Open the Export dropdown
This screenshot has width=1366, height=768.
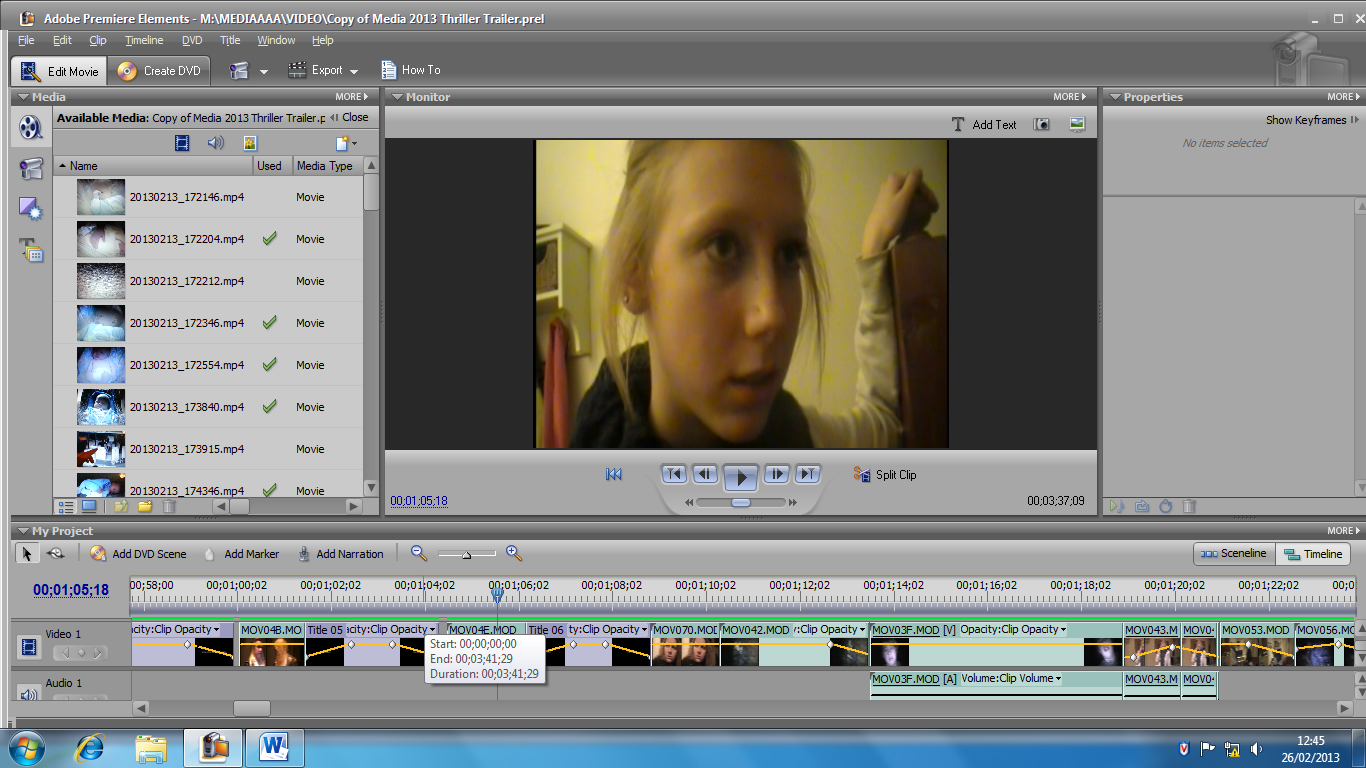[323, 70]
